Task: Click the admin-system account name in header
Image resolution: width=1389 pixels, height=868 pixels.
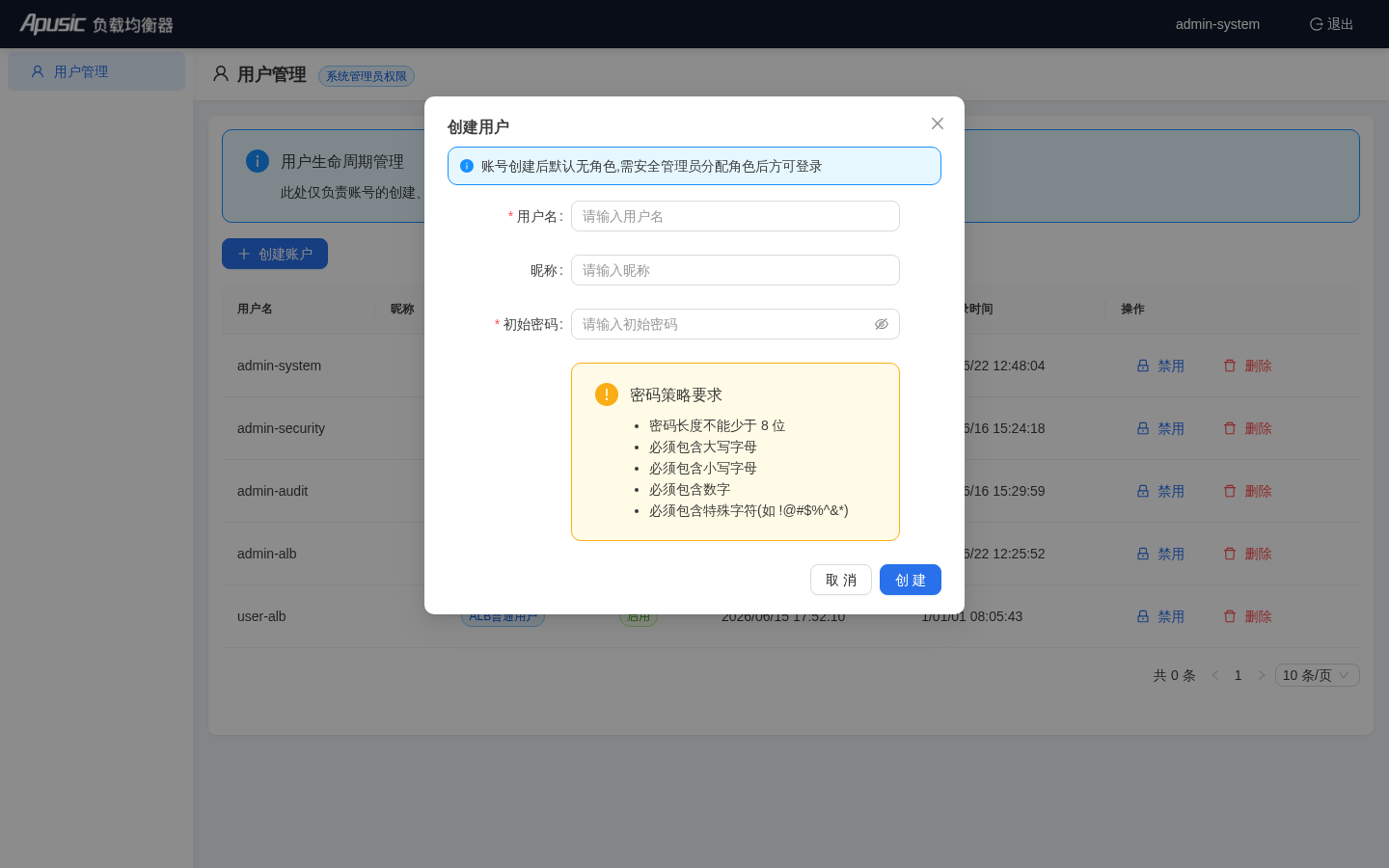Action: pyautogui.click(x=1217, y=24)
